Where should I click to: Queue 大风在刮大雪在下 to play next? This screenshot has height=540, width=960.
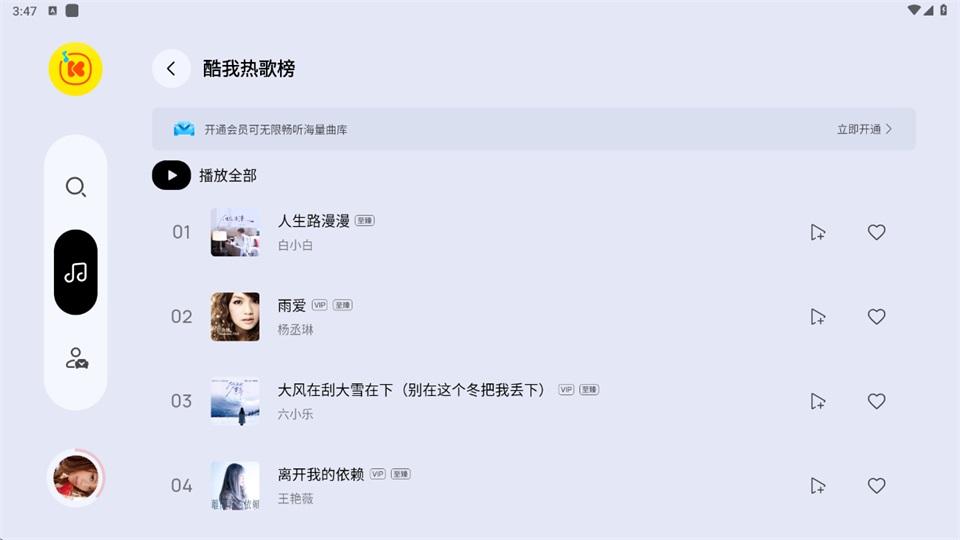[x=818, y=401]
